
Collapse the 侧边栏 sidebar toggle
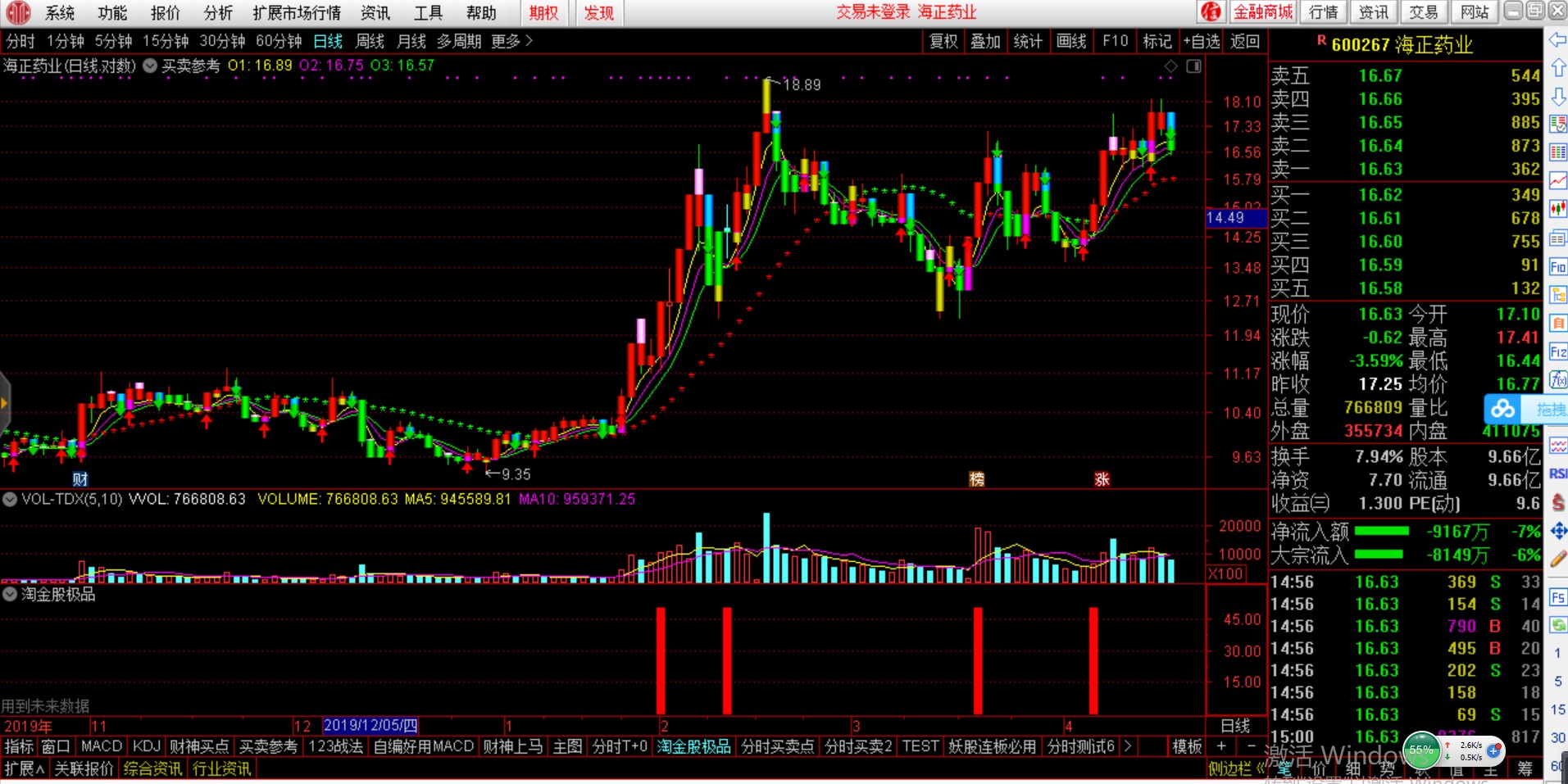1236,768
